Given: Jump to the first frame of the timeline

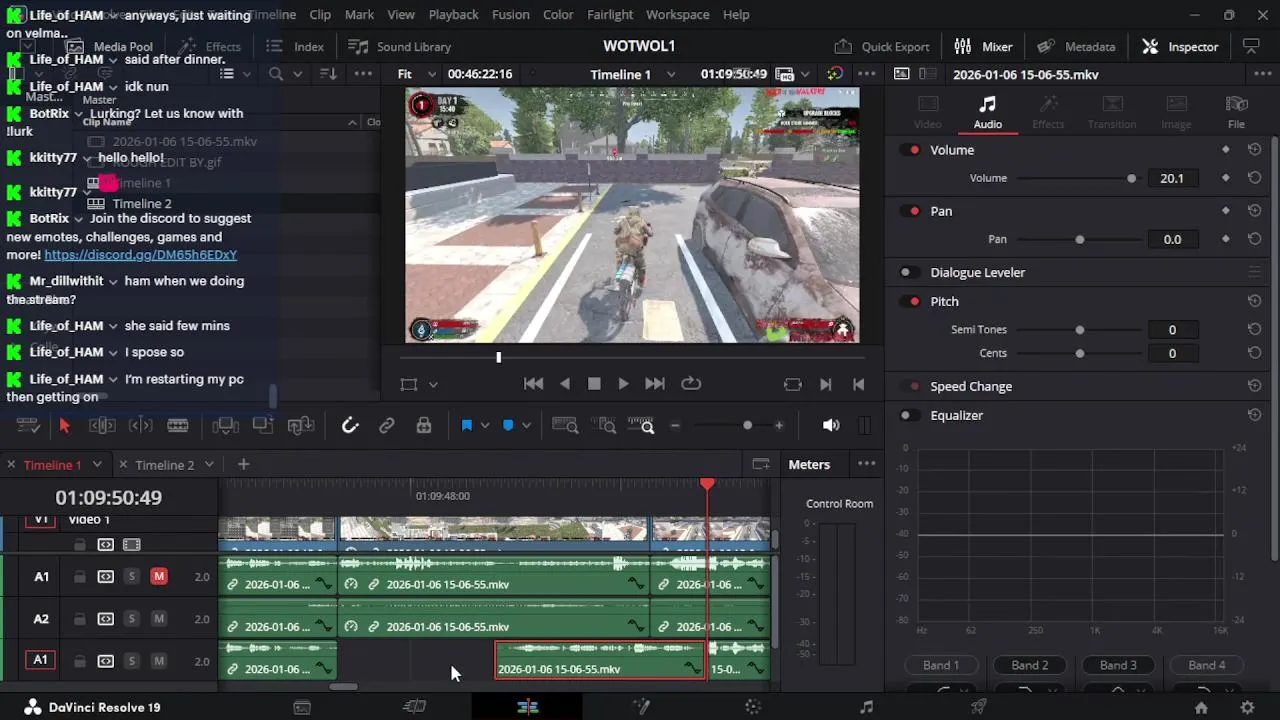Looking at the screenshot, I should click(x=534, y=384).
